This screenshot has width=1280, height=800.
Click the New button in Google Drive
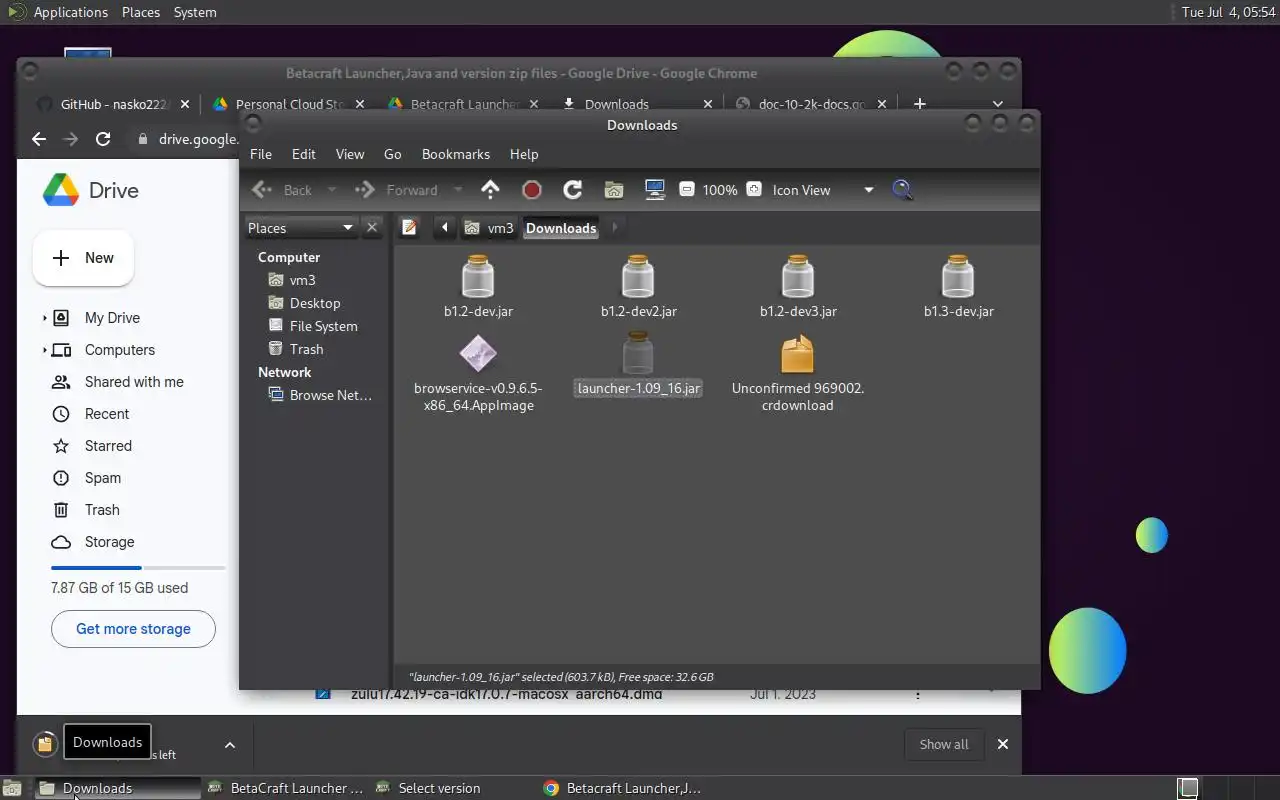84,258
